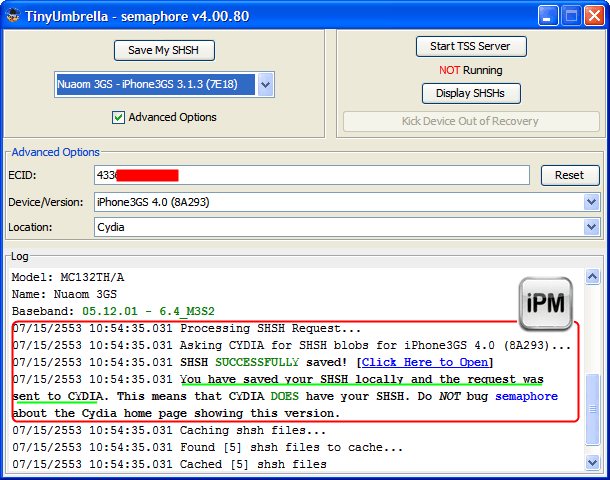Click Display SHSHs button
Screen dimensions: 610x480
pos(471,93)
